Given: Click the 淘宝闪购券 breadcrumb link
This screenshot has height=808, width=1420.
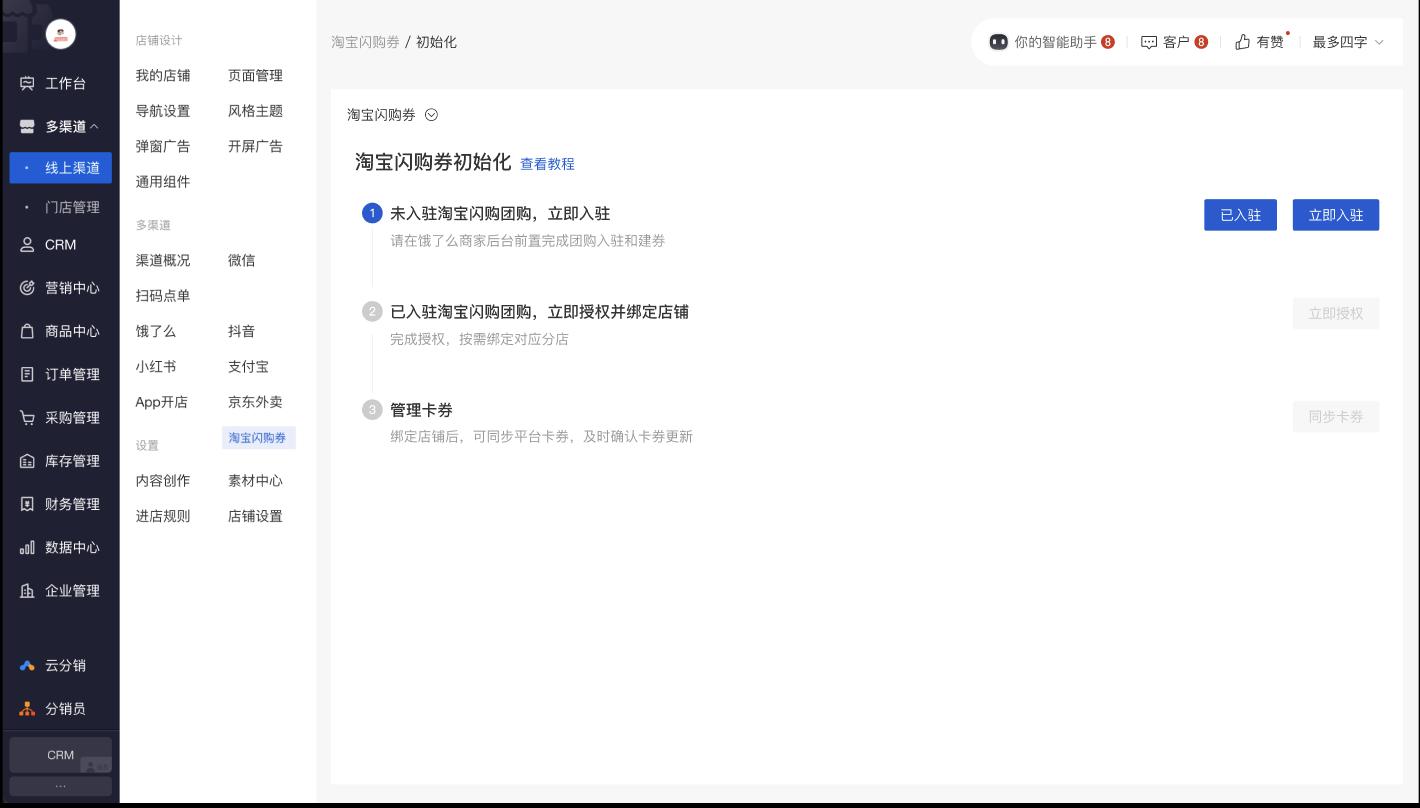Looking at the screenshot, I should [x=365, y=42].
